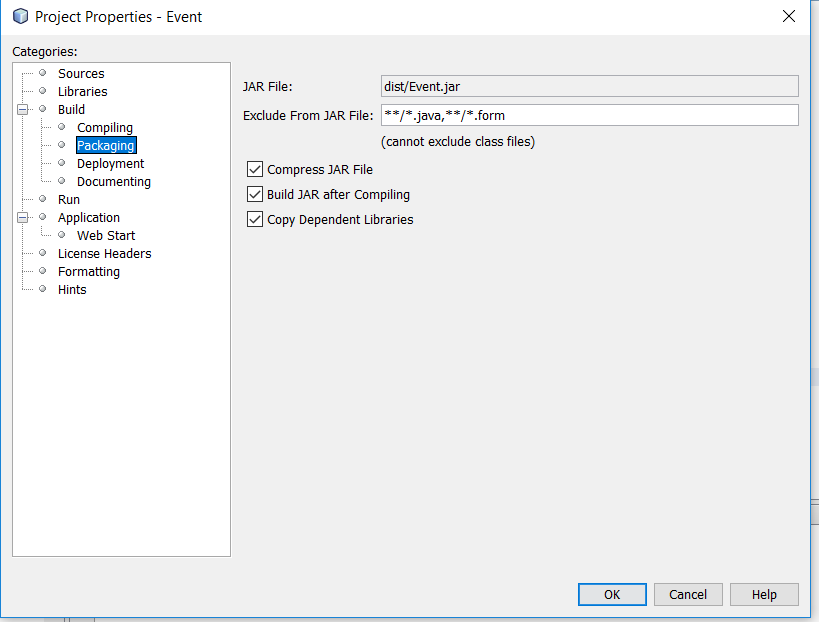Click the Exclude From JAR File field
This screenshot has width=819, height=622.
click(589, 115)
